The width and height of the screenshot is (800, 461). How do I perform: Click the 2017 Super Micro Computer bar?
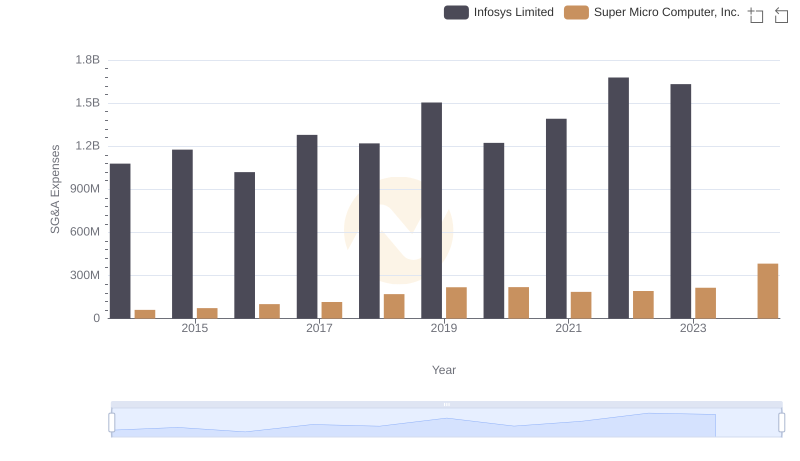click(332, 310)
